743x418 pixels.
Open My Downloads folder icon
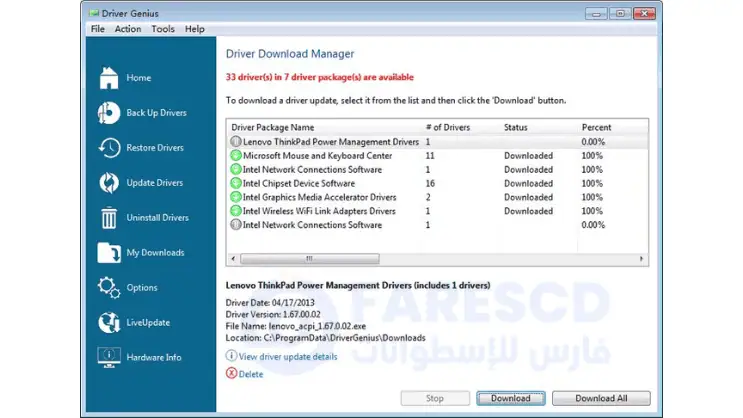(108, 253)
